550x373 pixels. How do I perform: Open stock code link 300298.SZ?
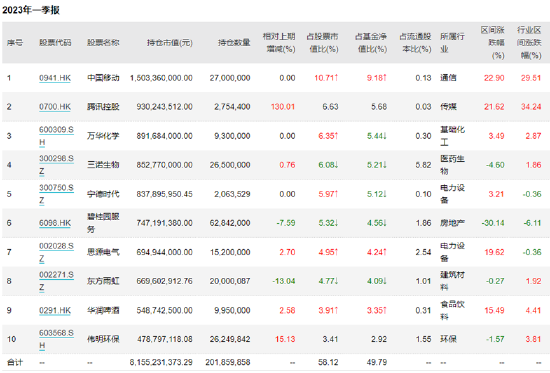point(56,165)
